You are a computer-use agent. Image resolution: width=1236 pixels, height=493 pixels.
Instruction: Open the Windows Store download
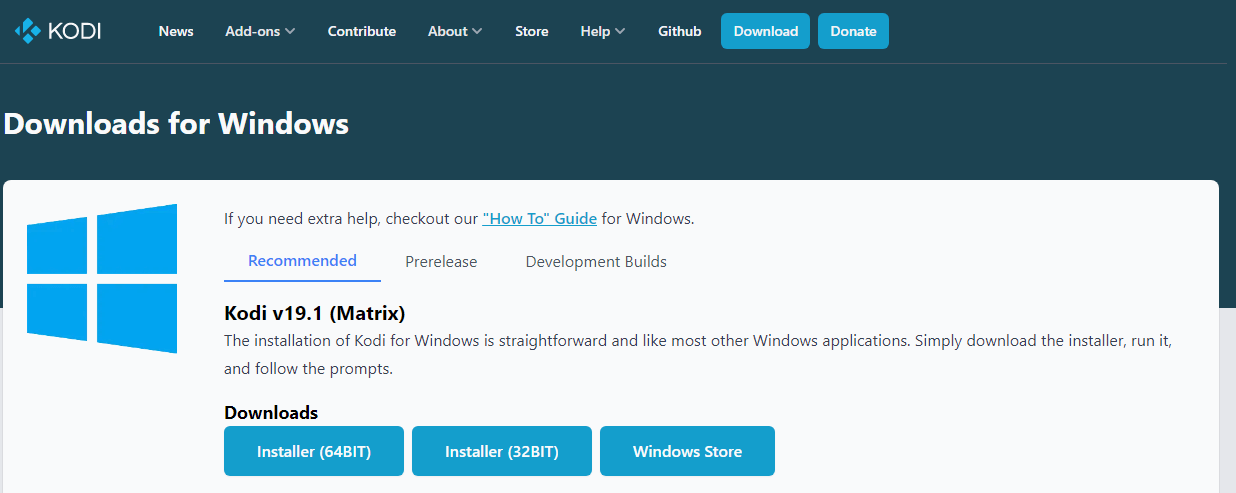[x=688, y=451]
